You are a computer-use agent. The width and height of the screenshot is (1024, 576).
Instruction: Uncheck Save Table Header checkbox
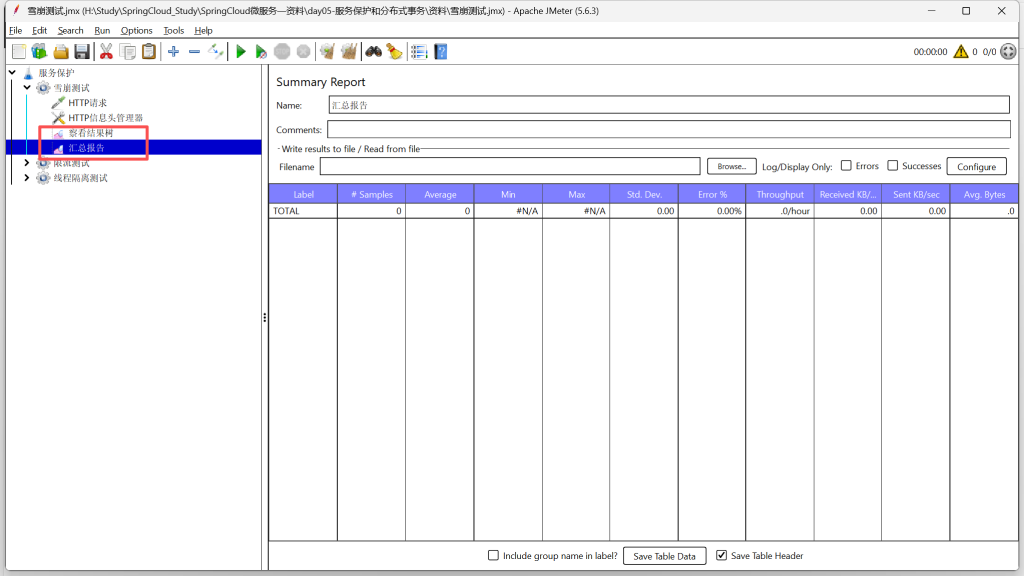pyautogui.click(x=721, y=556)
